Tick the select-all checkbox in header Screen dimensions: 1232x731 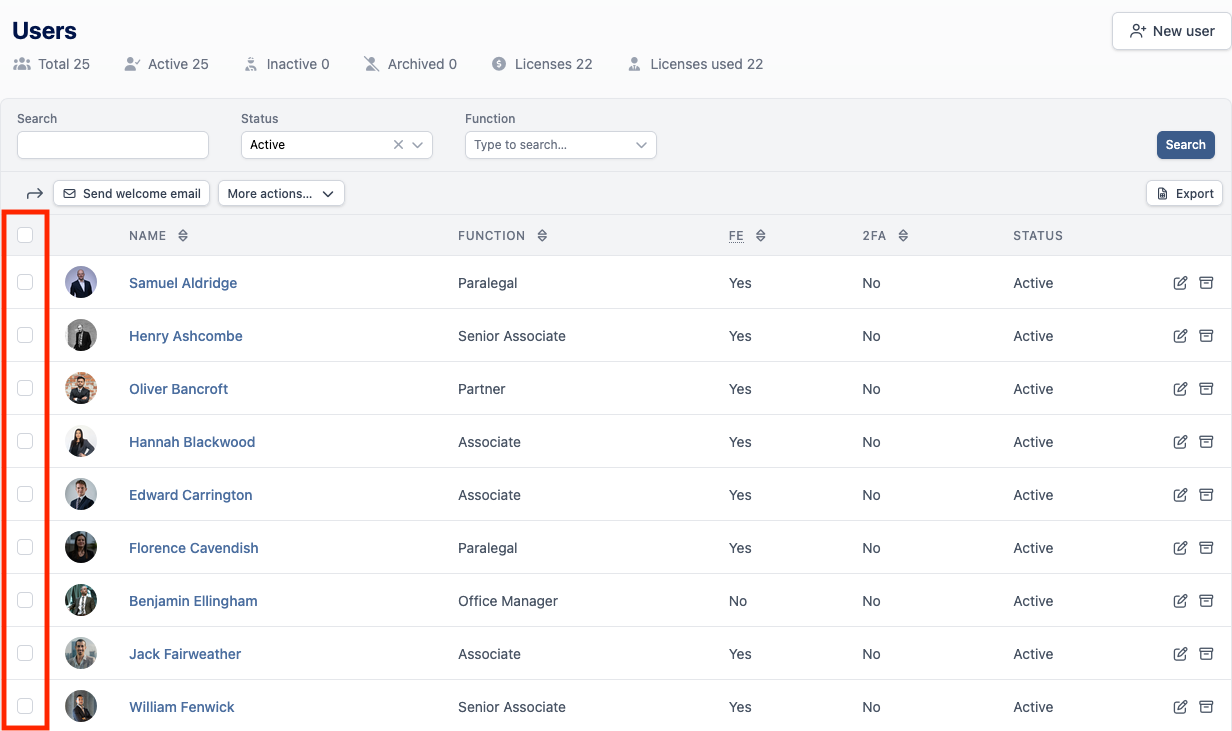tap(25, 235)
